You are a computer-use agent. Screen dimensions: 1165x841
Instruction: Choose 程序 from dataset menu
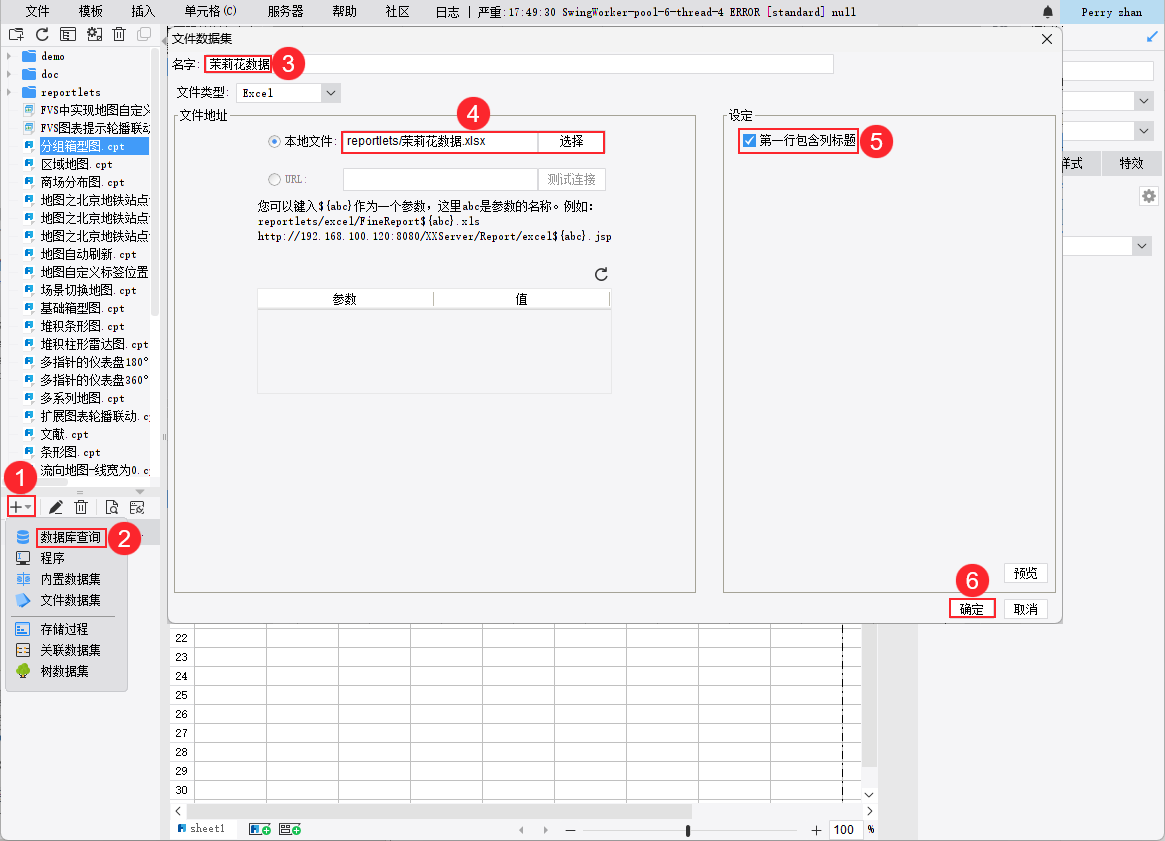(x=52, y=558)
